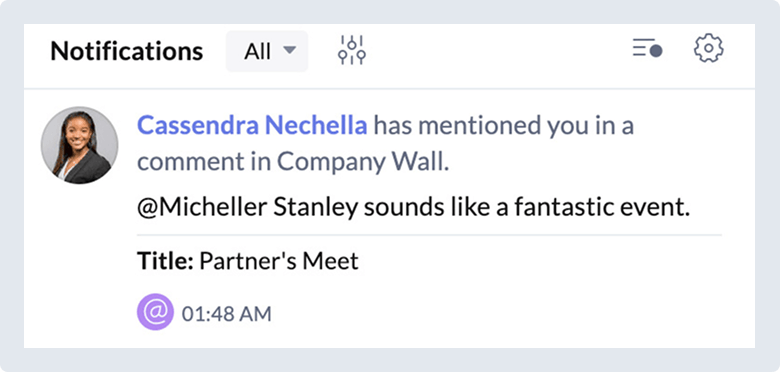Click the dot on the list-filter icon
Screen dimensions: 780x372
pyautogui.click(x=656, y=51)
